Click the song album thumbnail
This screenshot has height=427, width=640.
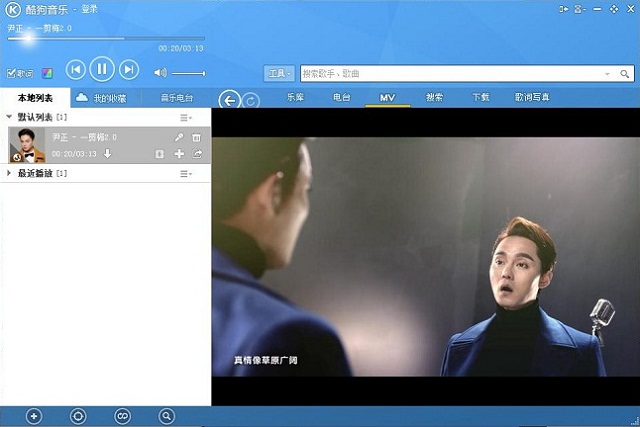pyautogui.click(x=27, y=145)
